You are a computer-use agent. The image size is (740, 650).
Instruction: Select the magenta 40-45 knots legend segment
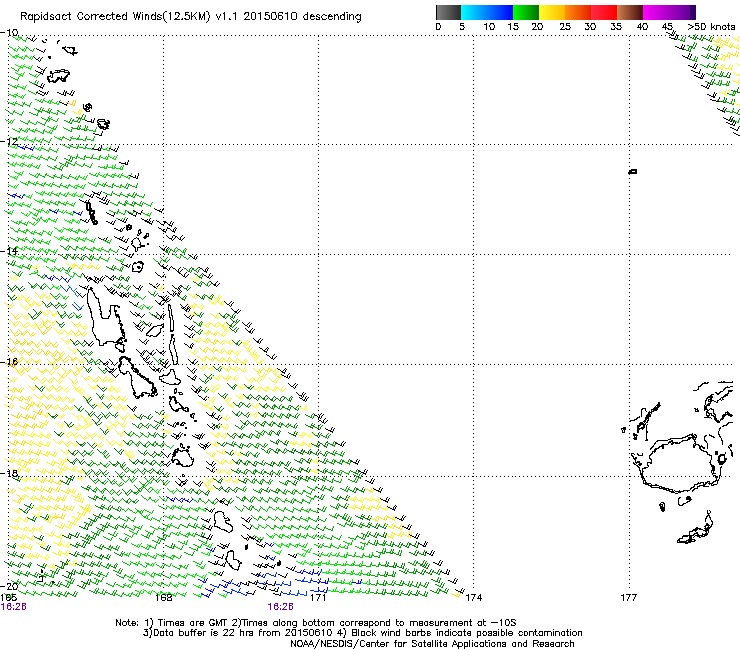656,12
